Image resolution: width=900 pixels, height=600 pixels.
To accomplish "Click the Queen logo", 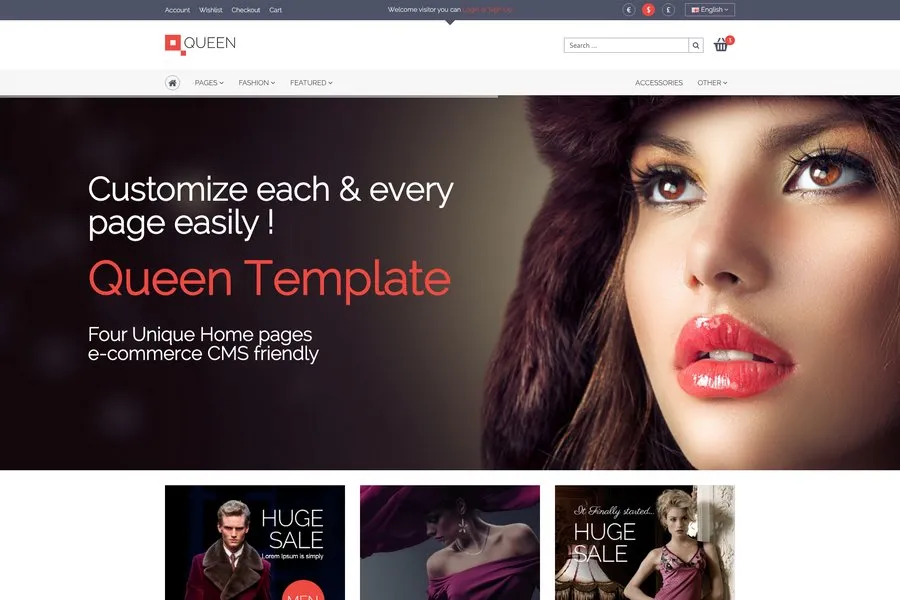I will (201, 44).
